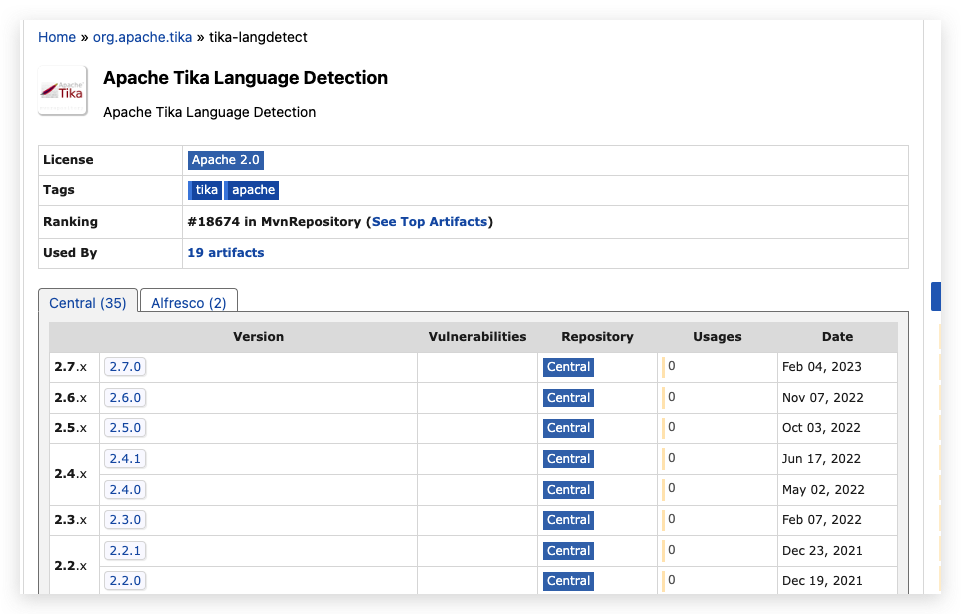
Task: Open version 2.4.1
Action: (x=125, y=458)
